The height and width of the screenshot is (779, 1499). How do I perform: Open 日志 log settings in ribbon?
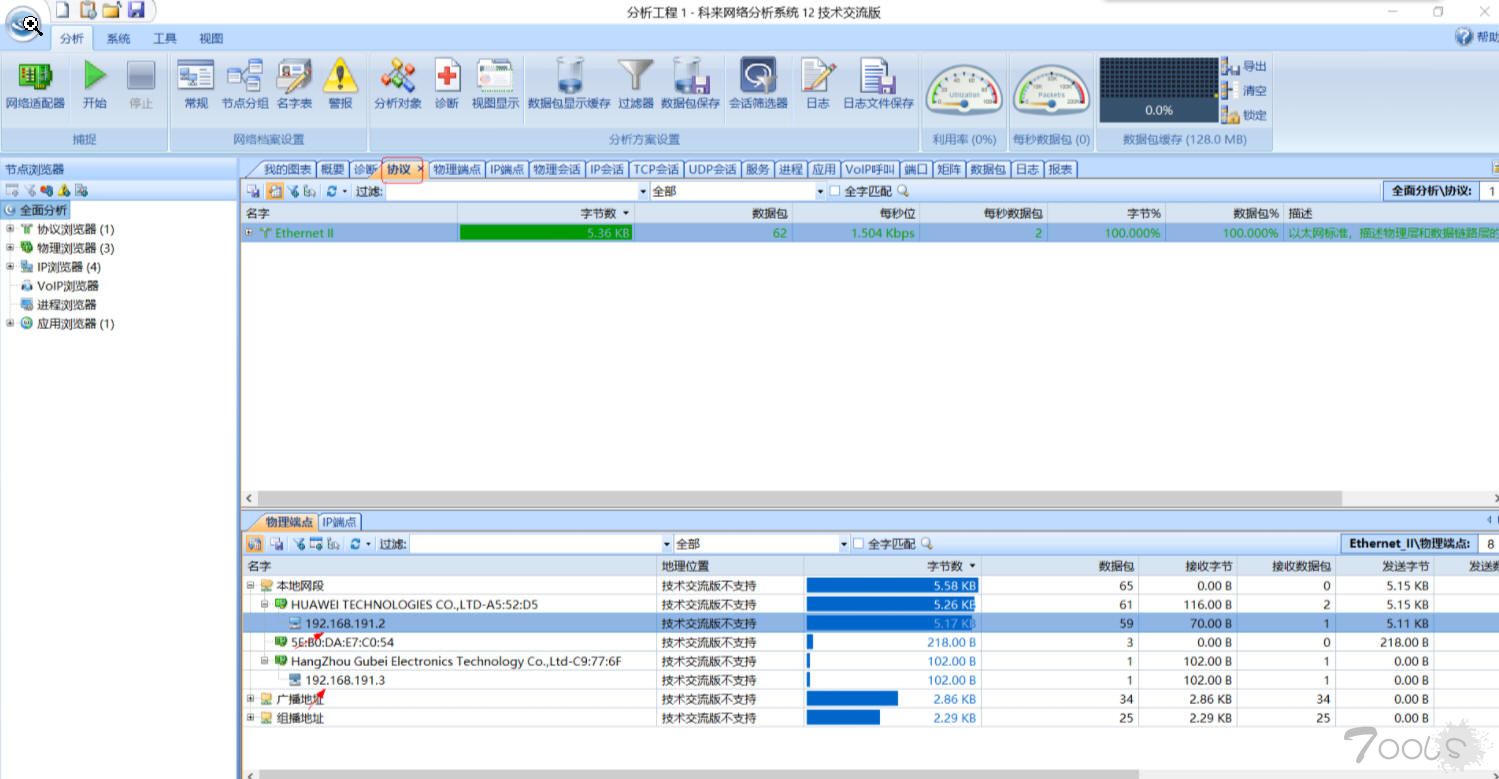coord(817,85)
